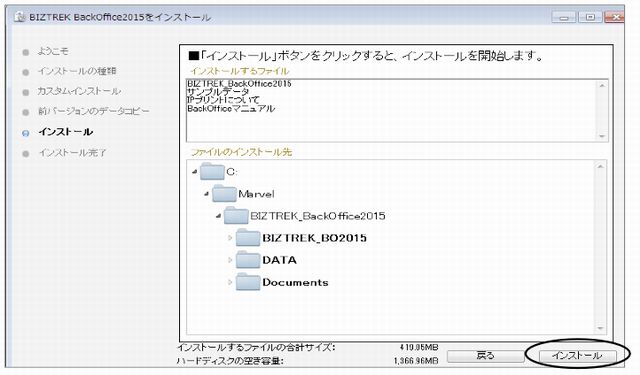Click the Documents folder label

pos(295,282)
